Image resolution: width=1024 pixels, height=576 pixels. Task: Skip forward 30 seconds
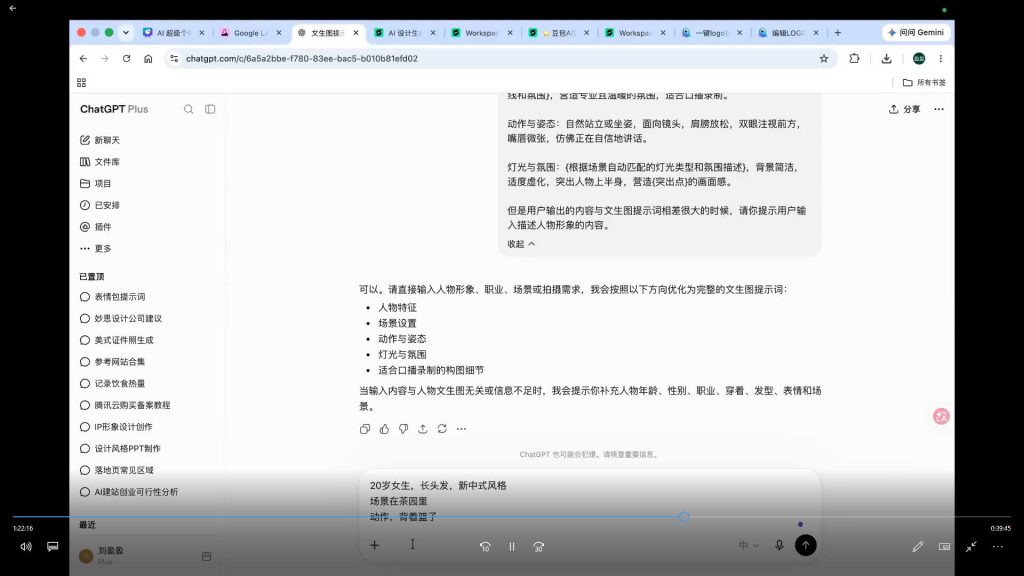pos(539,547)
